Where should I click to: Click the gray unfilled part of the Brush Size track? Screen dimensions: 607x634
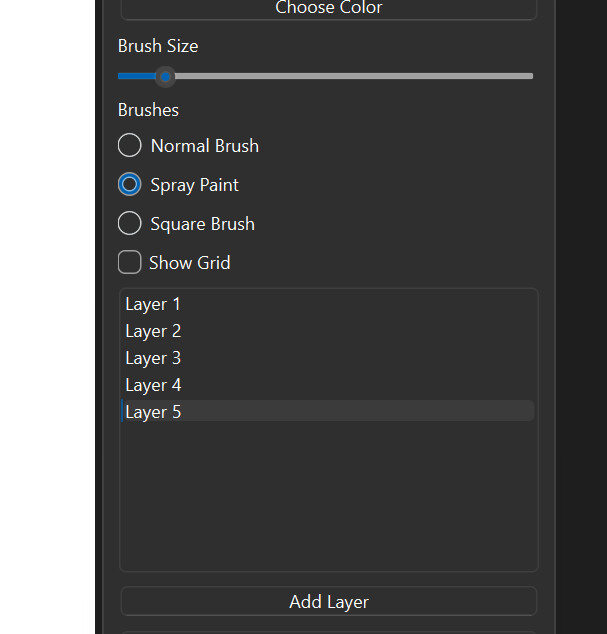(350, 76)
